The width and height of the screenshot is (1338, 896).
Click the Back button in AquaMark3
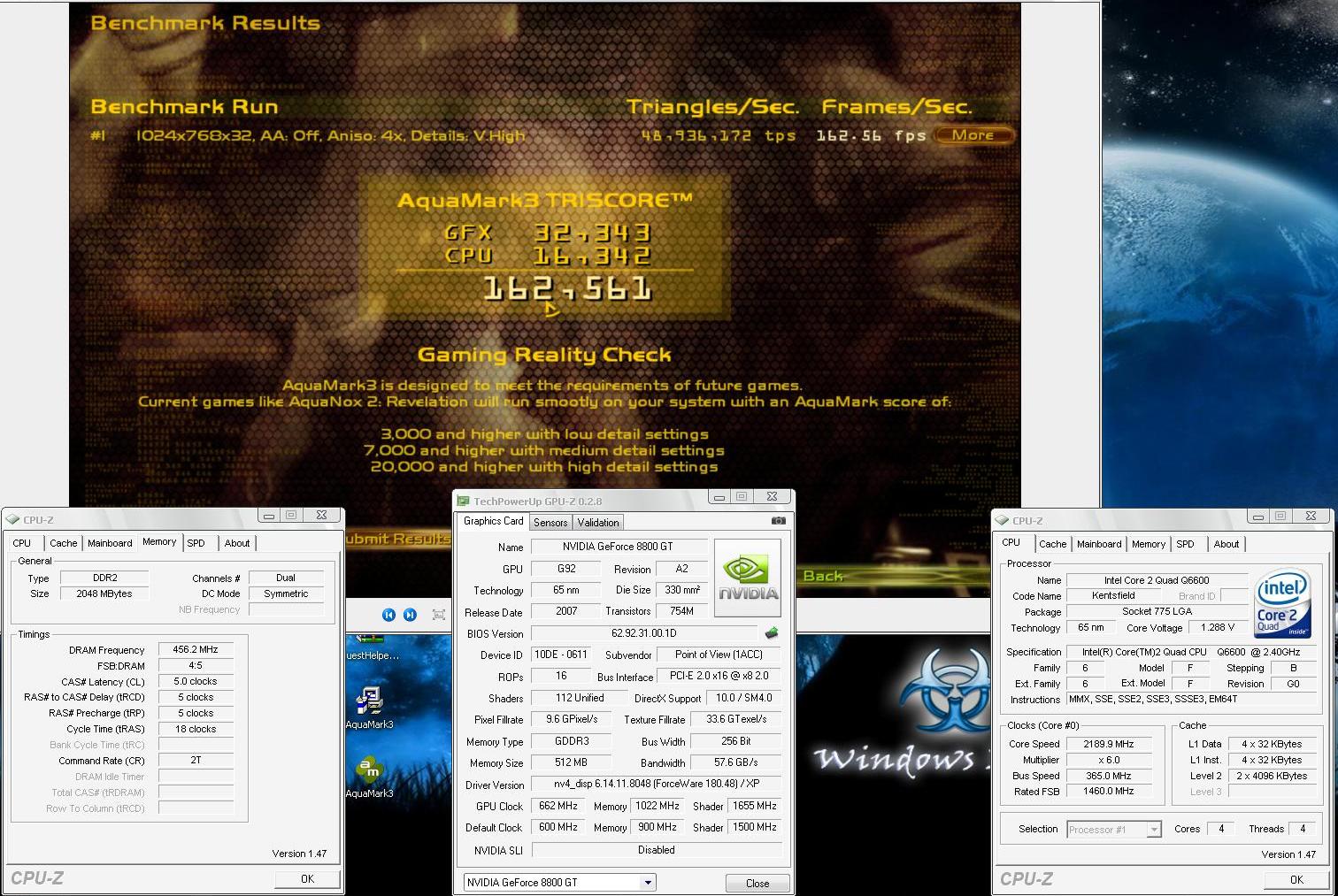pos(823,576)
